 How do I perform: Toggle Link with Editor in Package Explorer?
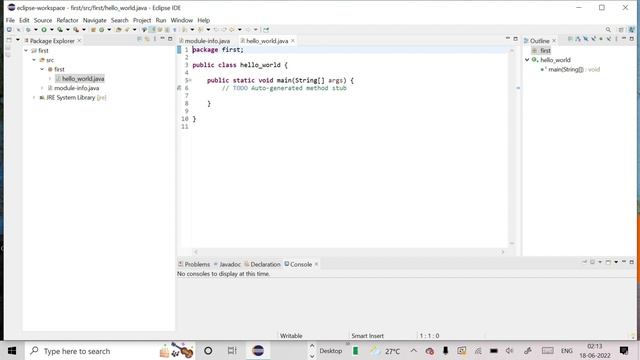point(147,39)
